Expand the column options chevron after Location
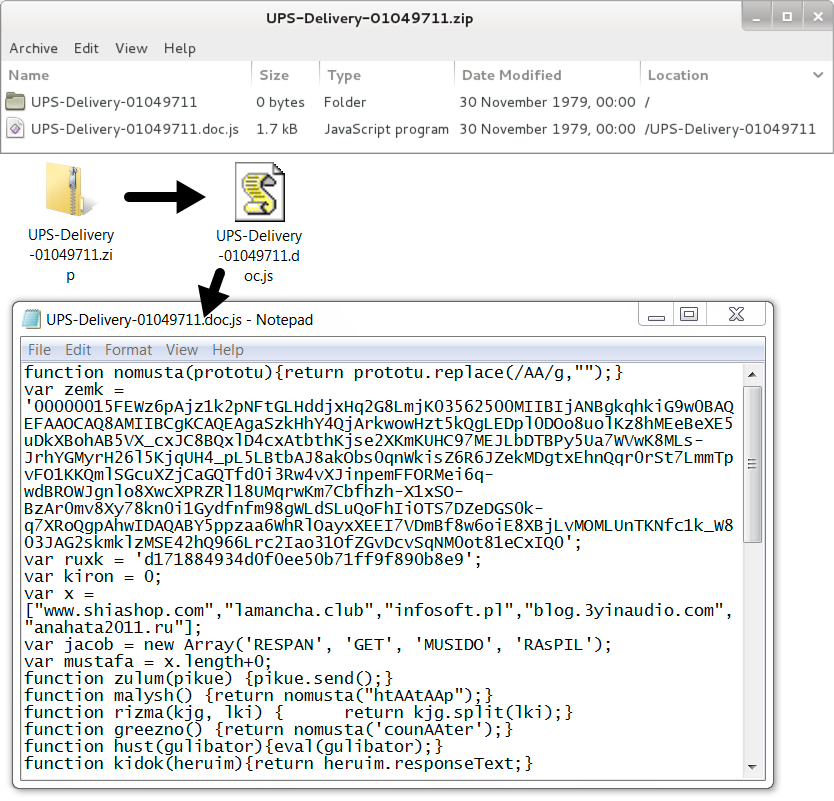834x801 pixels. [818, 75]
